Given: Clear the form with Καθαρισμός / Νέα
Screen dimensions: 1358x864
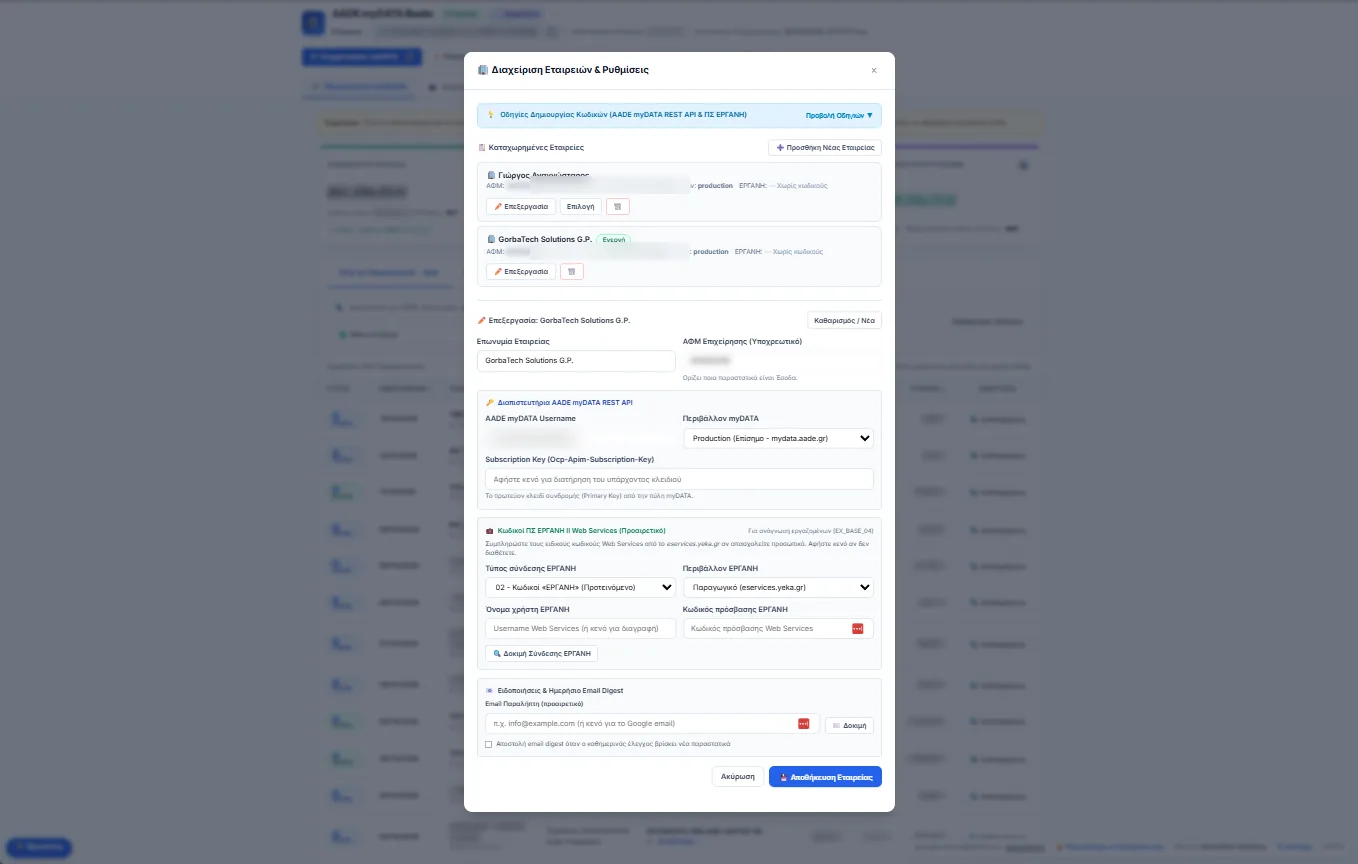Looking at the screenshot, I should [x=844, y=321].
